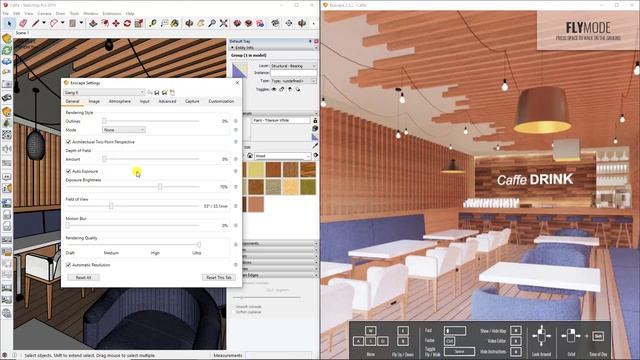Choose the red Rotate tool
640x360 pixels.
(127, 23)
